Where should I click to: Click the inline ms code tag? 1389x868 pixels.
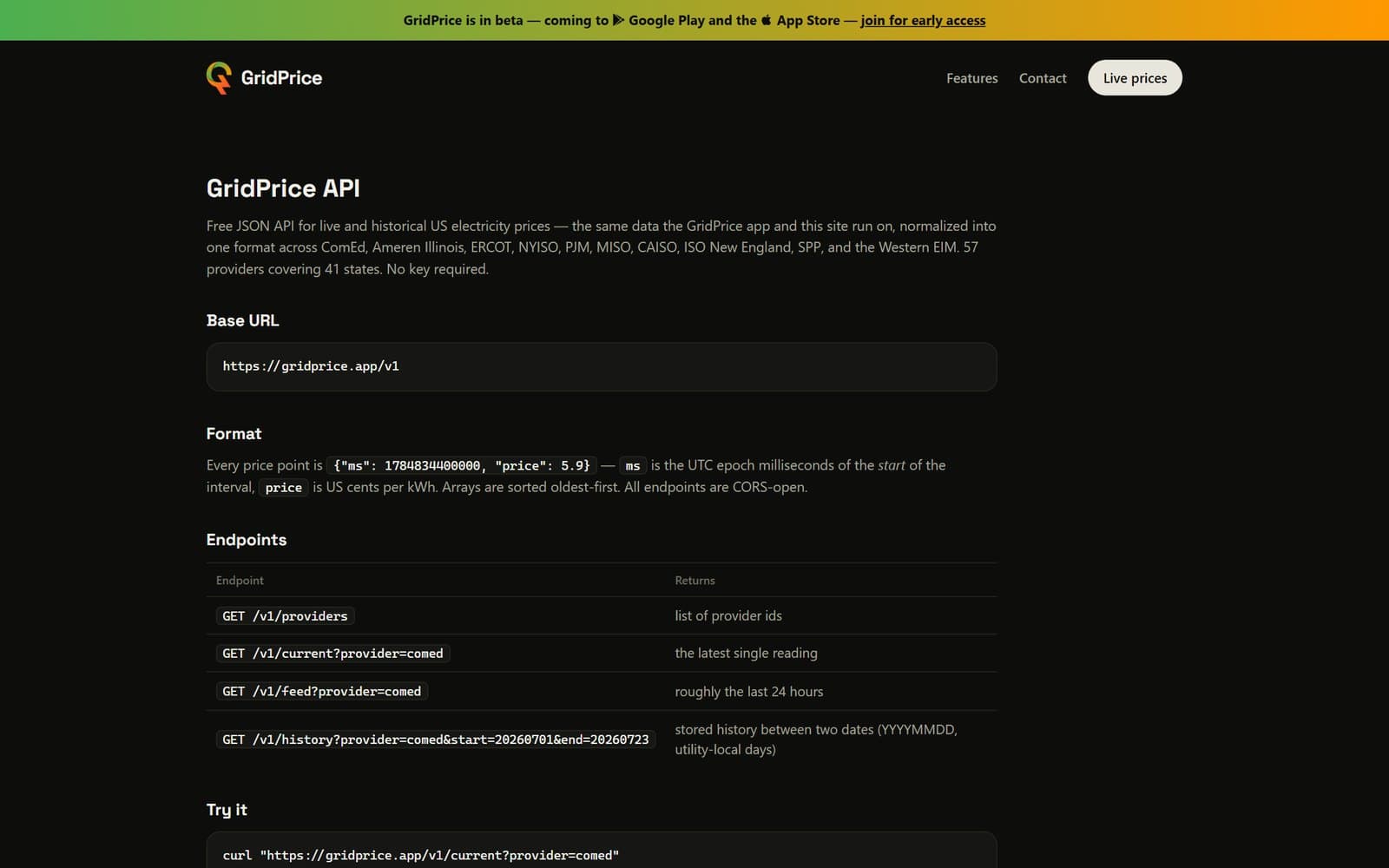(x=633, y=465)
